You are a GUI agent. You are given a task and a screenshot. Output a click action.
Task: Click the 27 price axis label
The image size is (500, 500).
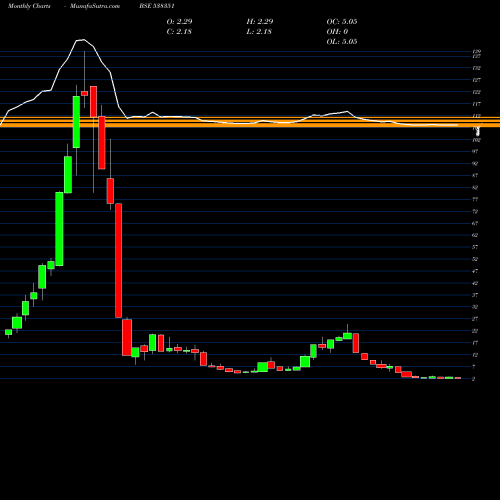coord(475,319)
